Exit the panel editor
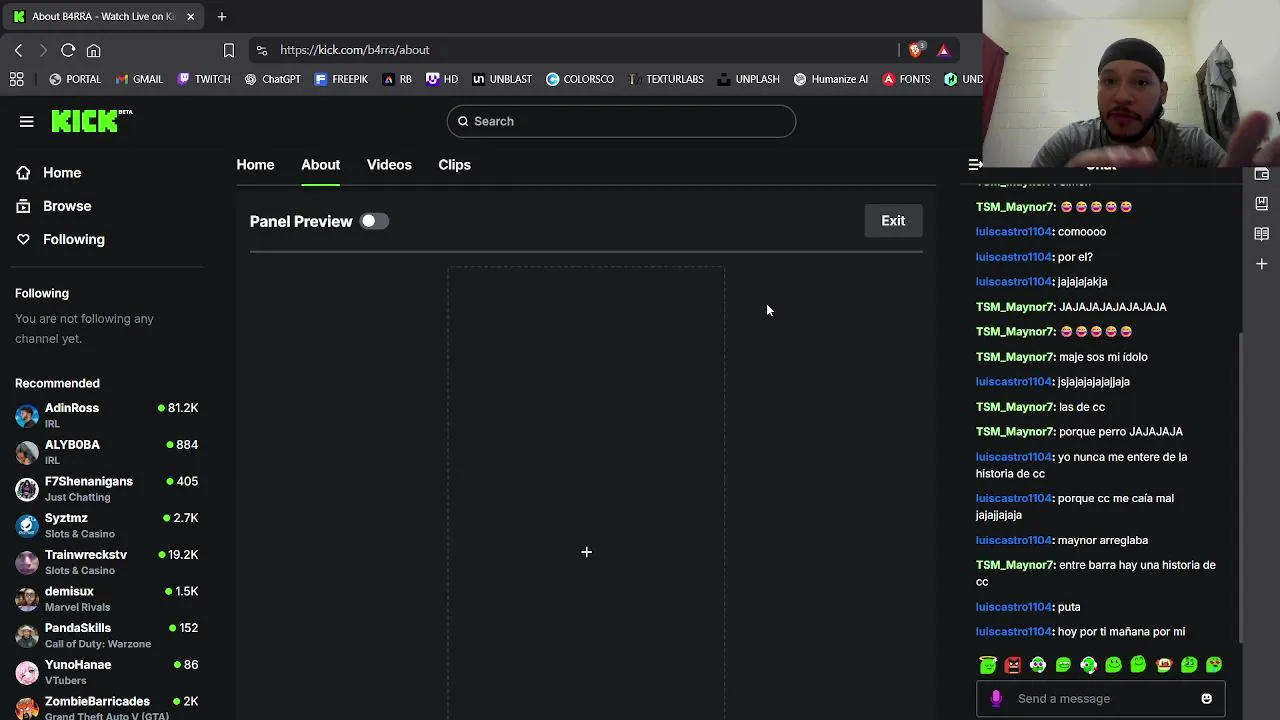This screenshot has height=720, width=1280. (x=893, y=221)
